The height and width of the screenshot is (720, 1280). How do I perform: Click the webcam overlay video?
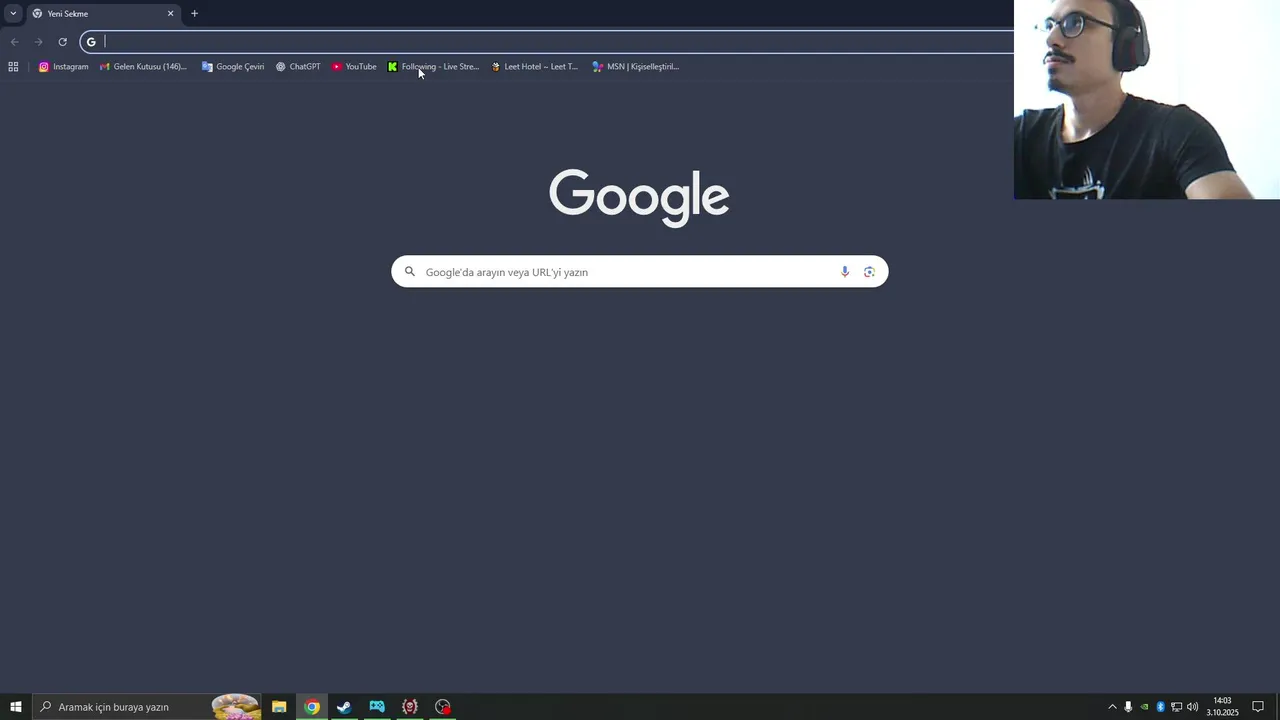(1147, 100)
